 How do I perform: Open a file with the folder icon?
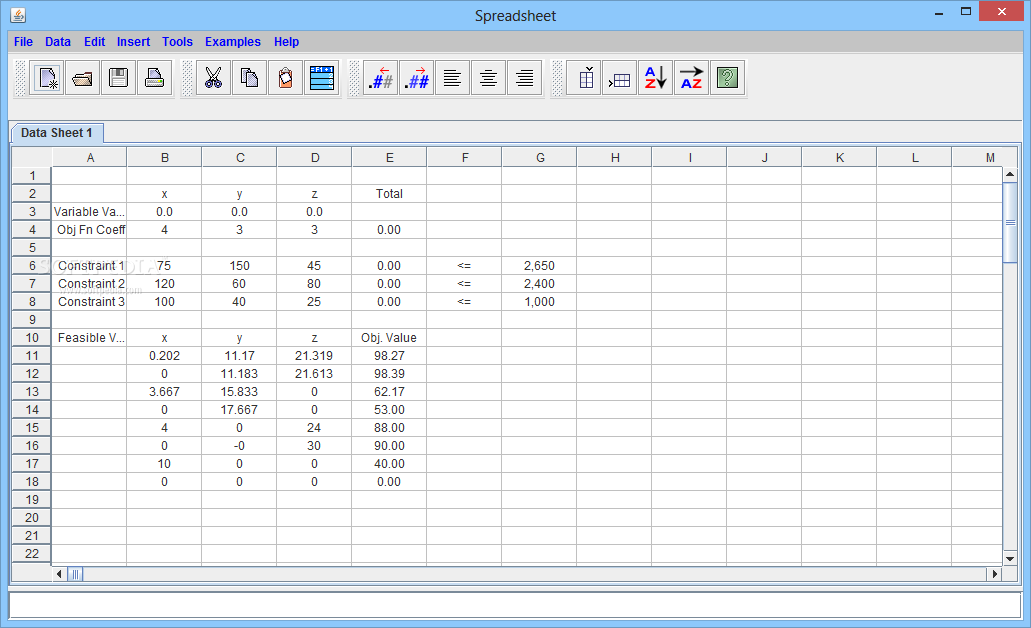pyautogui.click(x=83, y=78)
